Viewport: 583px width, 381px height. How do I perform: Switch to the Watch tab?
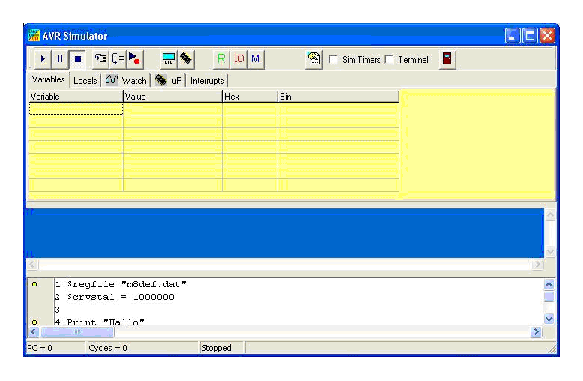click(126, 80)
